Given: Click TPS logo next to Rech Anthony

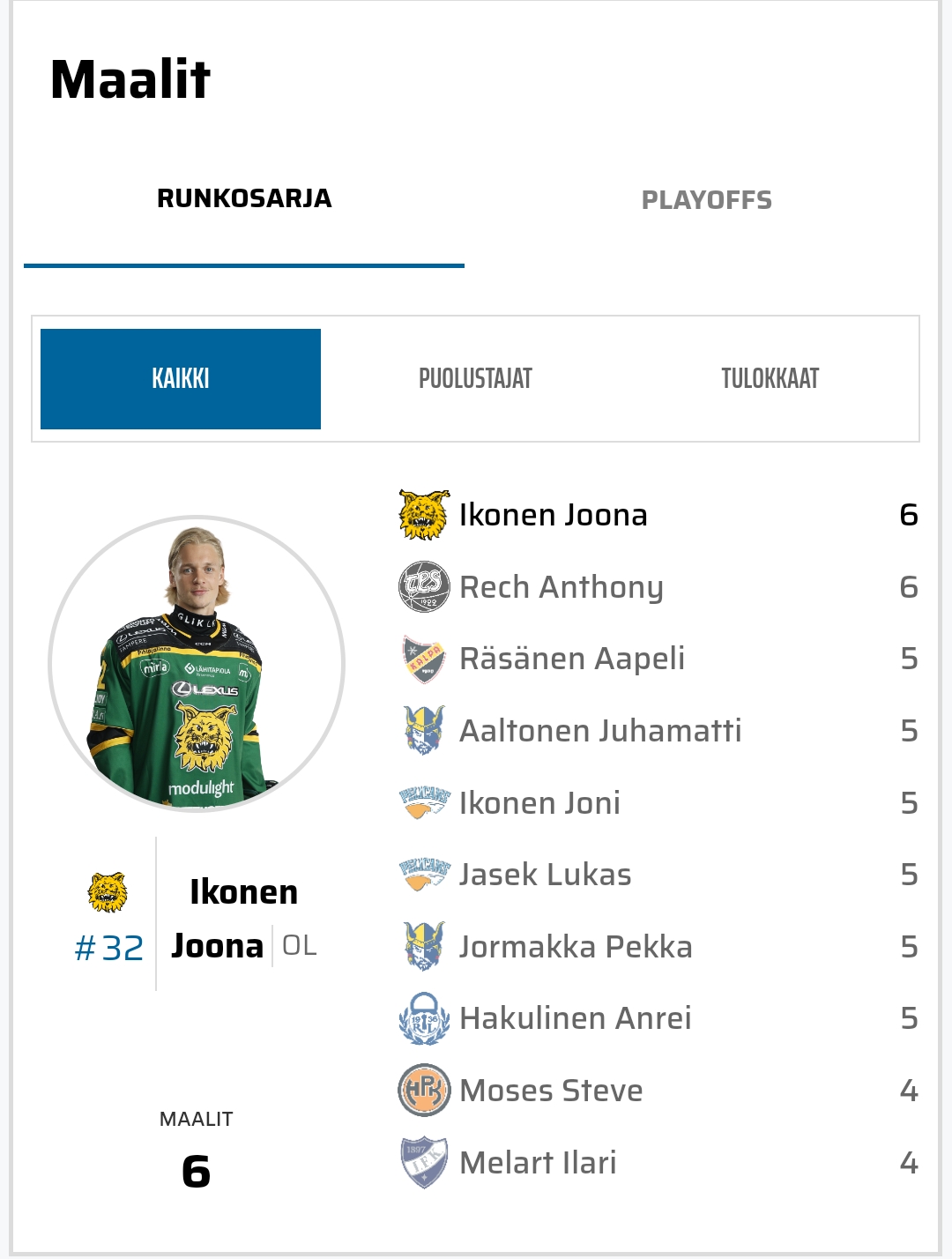Looking at the screenshot, I should click(x=424, y=587).
